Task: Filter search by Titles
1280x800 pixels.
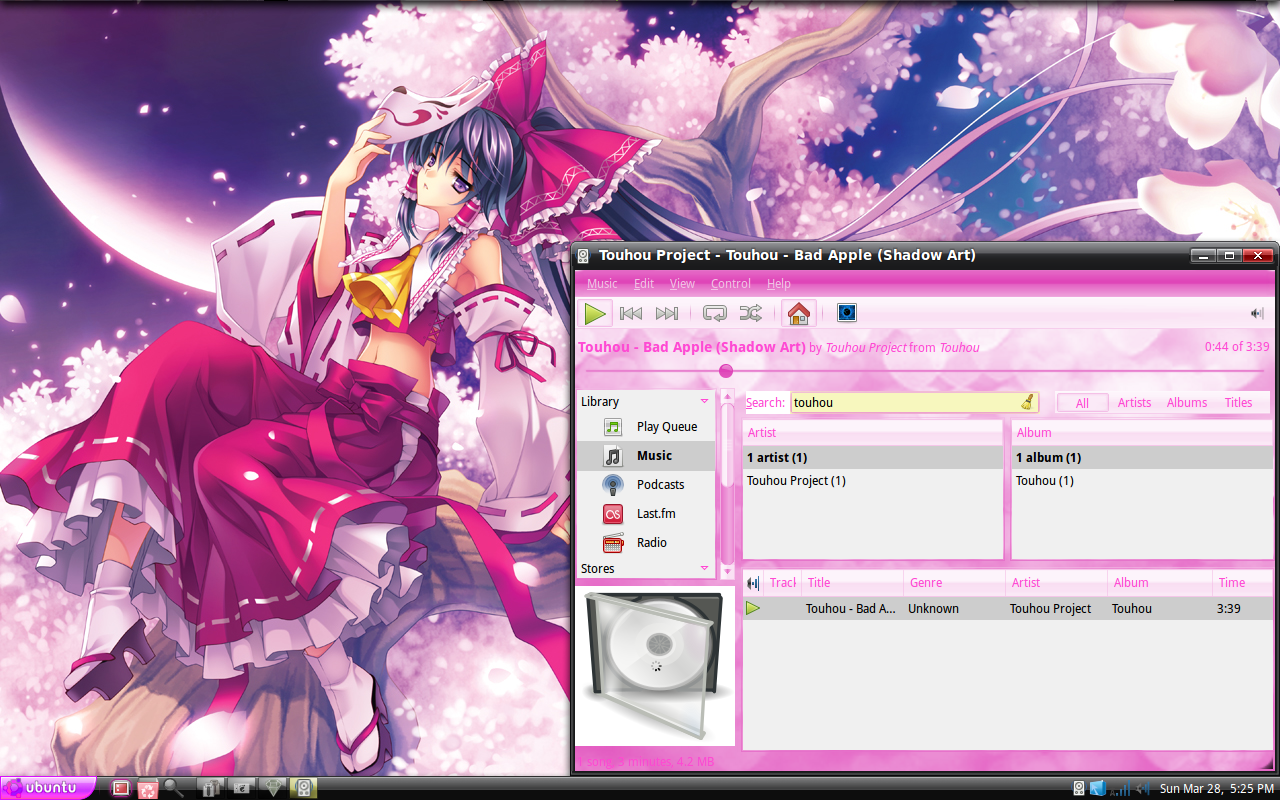Action: click(x=1239, y=403)
